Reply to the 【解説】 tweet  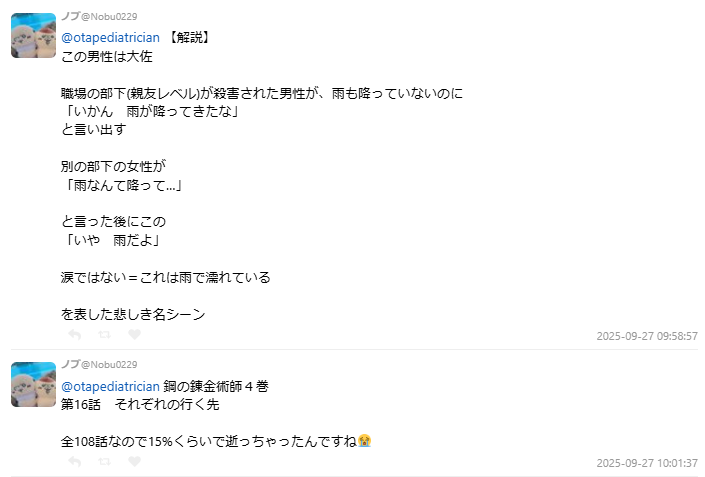click(75, 335)
